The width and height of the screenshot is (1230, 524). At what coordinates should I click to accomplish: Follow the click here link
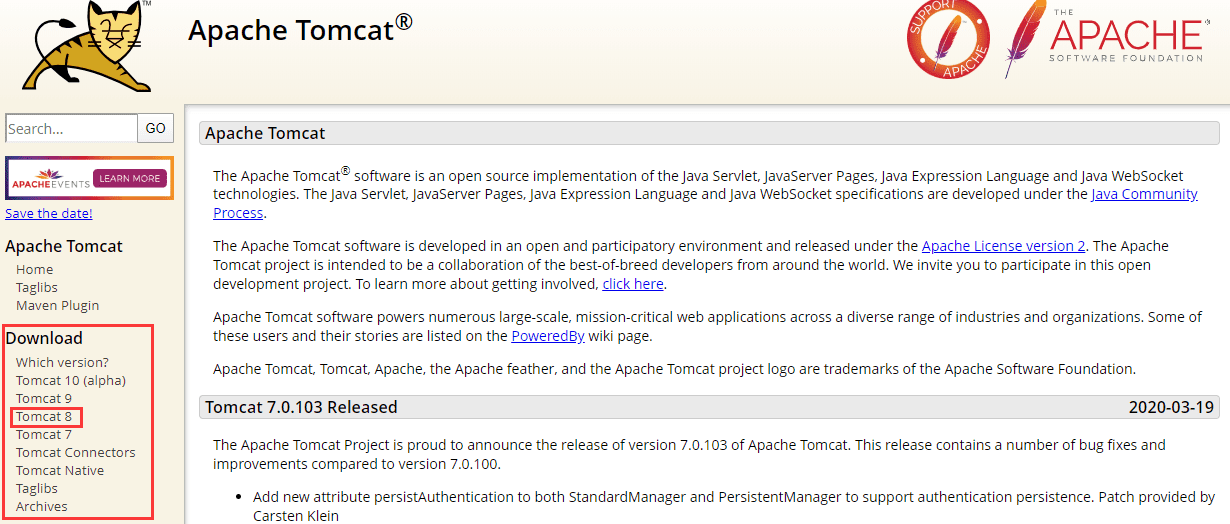coord(633,283)
